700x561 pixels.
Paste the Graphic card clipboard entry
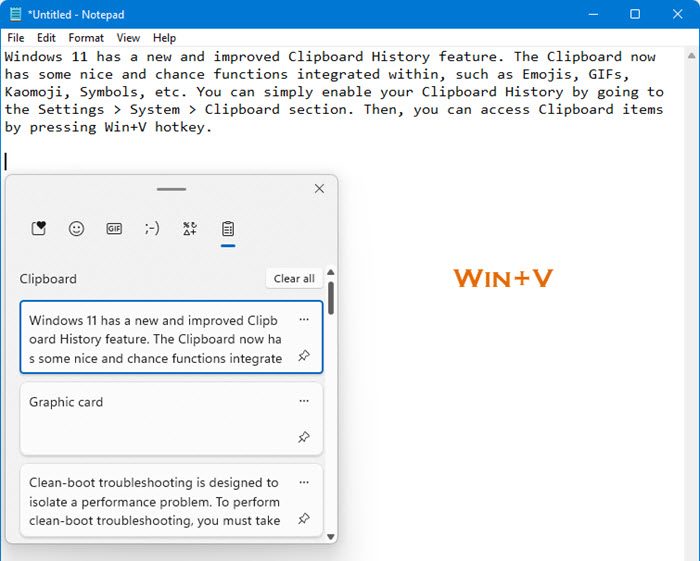click(171, 419)
